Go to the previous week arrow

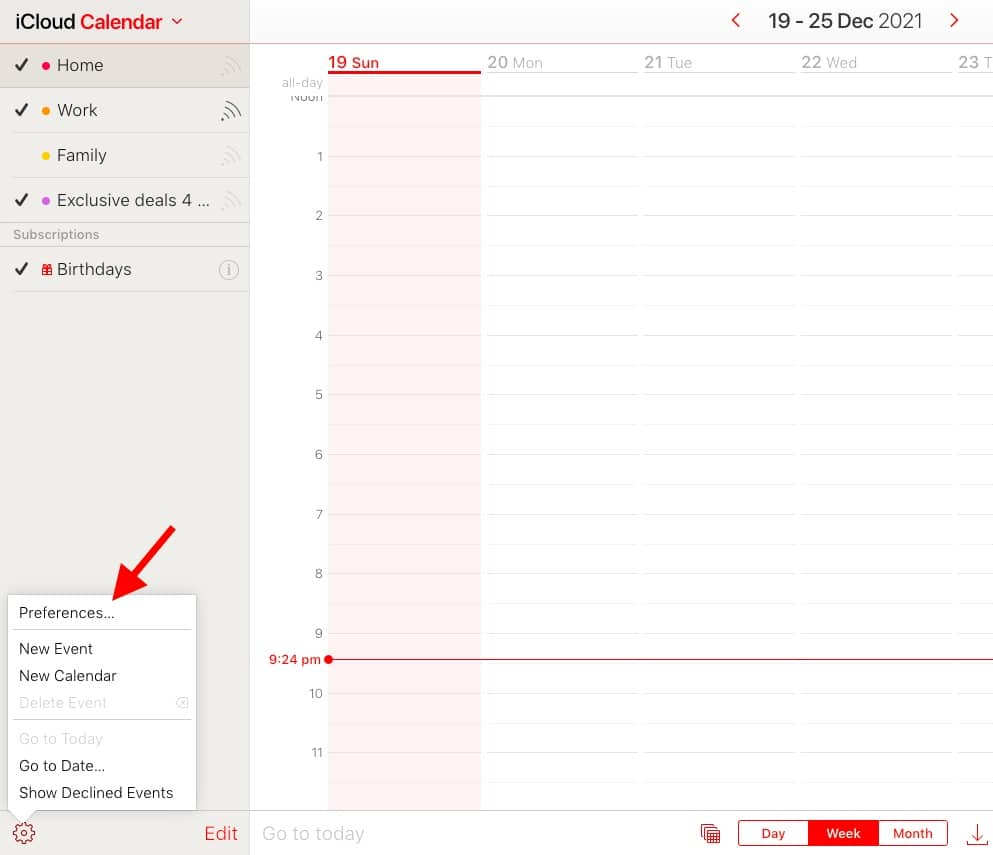pyautogui.click(x=736, y=21)
